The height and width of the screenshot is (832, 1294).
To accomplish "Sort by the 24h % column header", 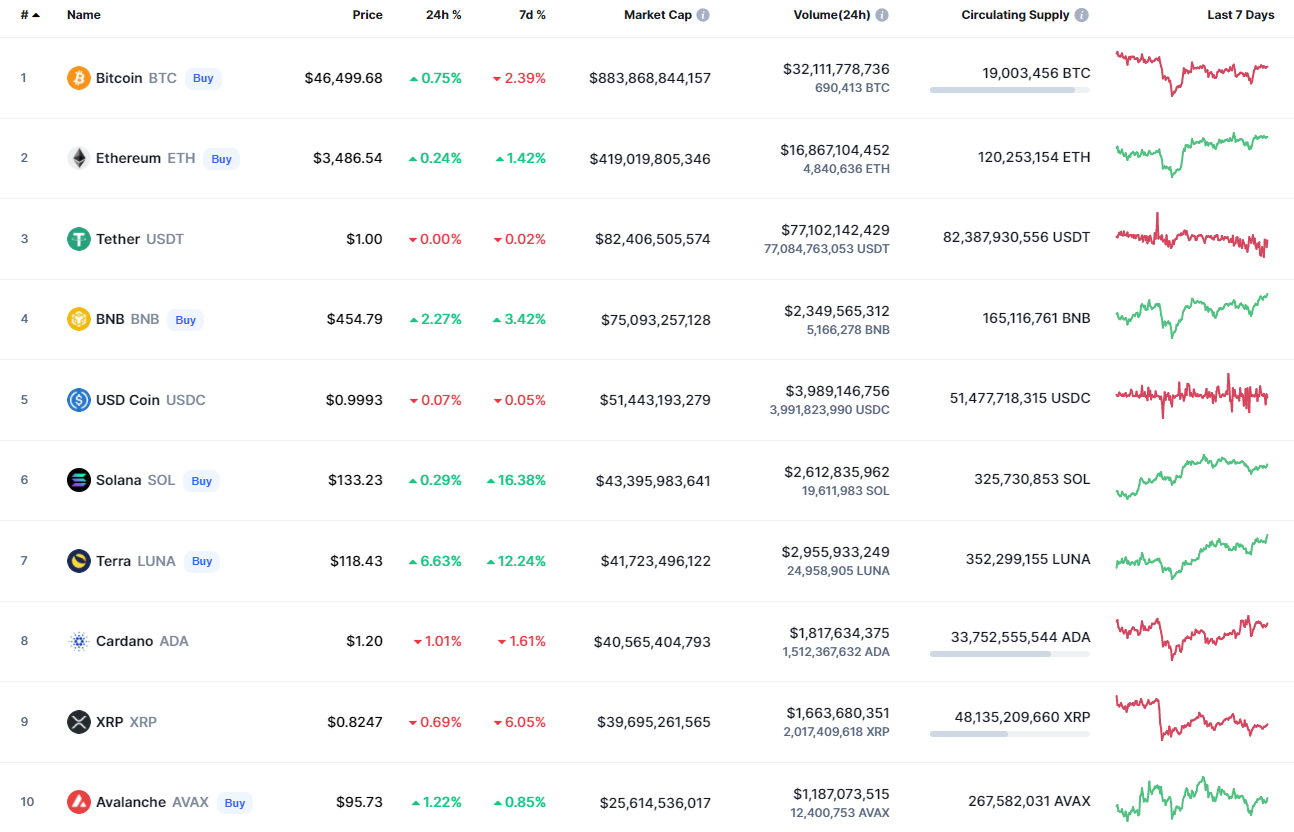I will click(x=443, y=15).
